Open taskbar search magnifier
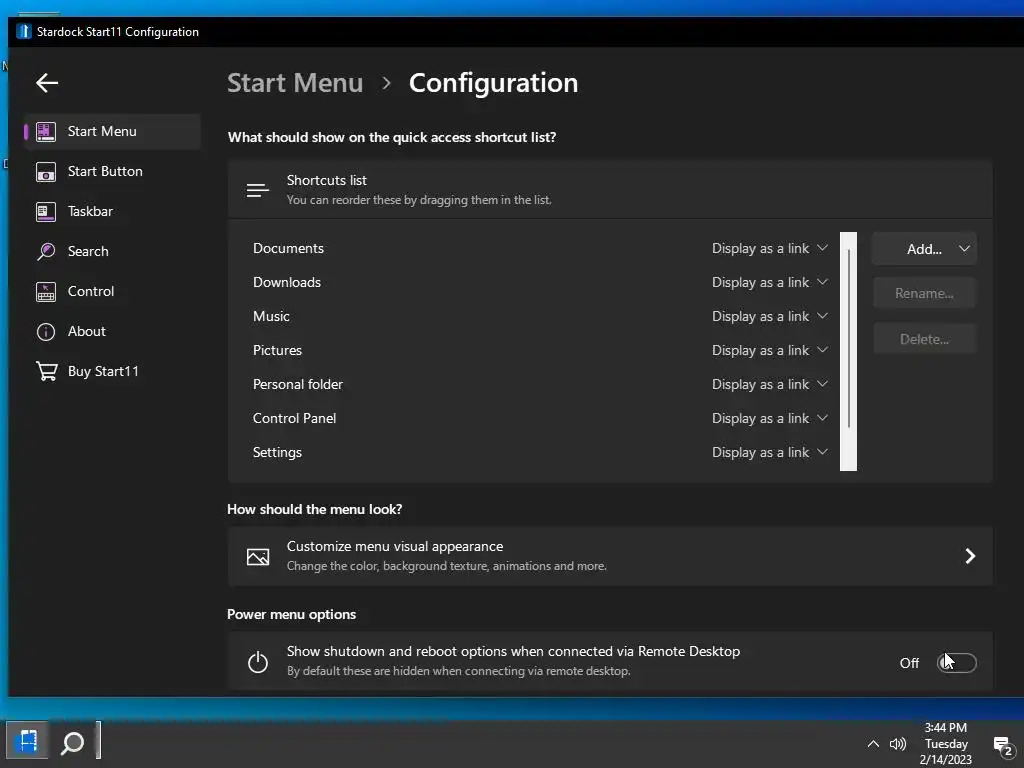This screenshot has height=768, width=1024. click(x=72, y=743)
